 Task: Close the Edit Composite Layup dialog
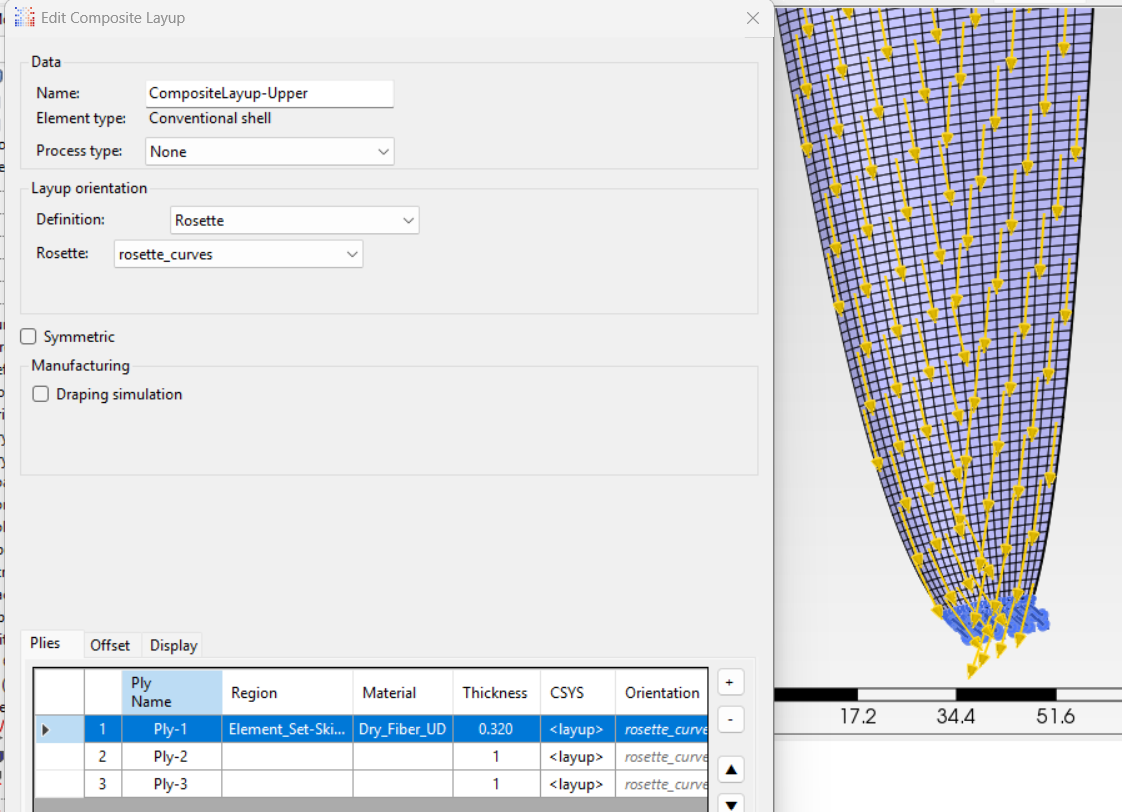pos(753,18)
